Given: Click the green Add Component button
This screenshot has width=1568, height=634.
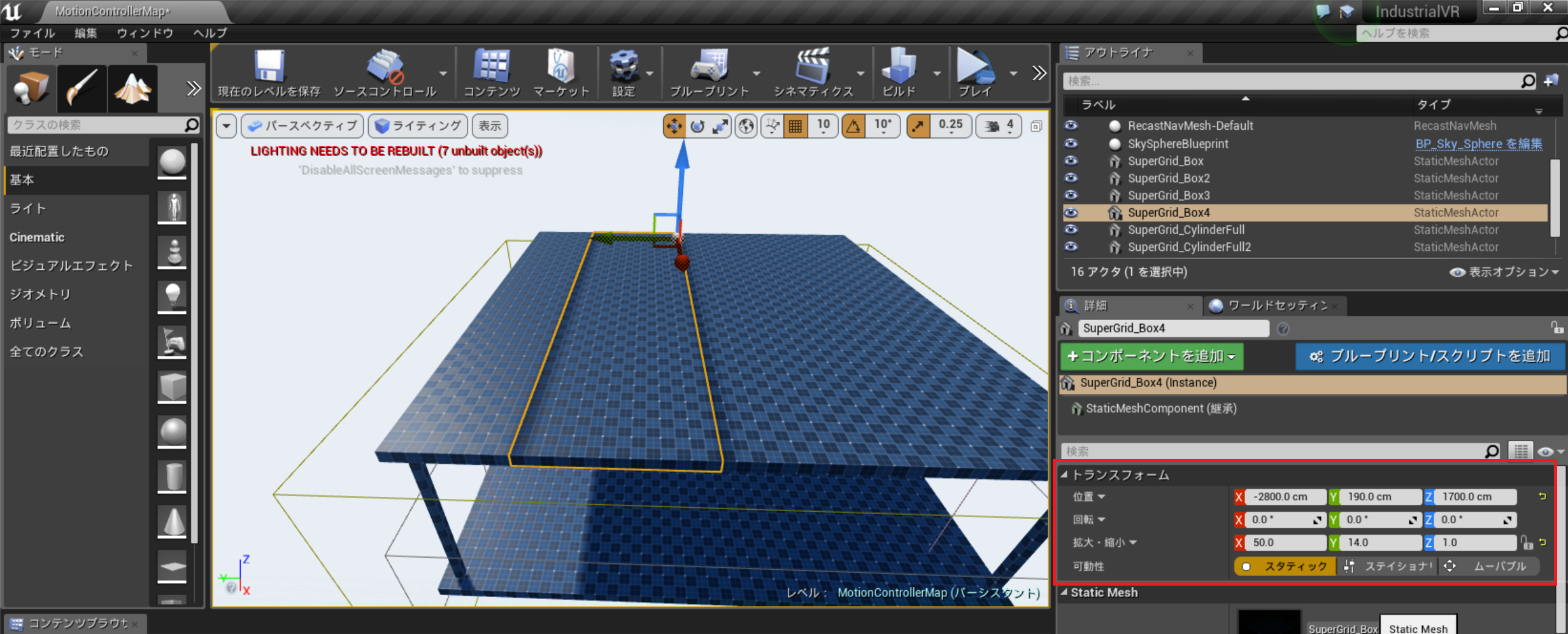Looking at the screenshot, I should pyautogui.click(x=1151, y=356).
